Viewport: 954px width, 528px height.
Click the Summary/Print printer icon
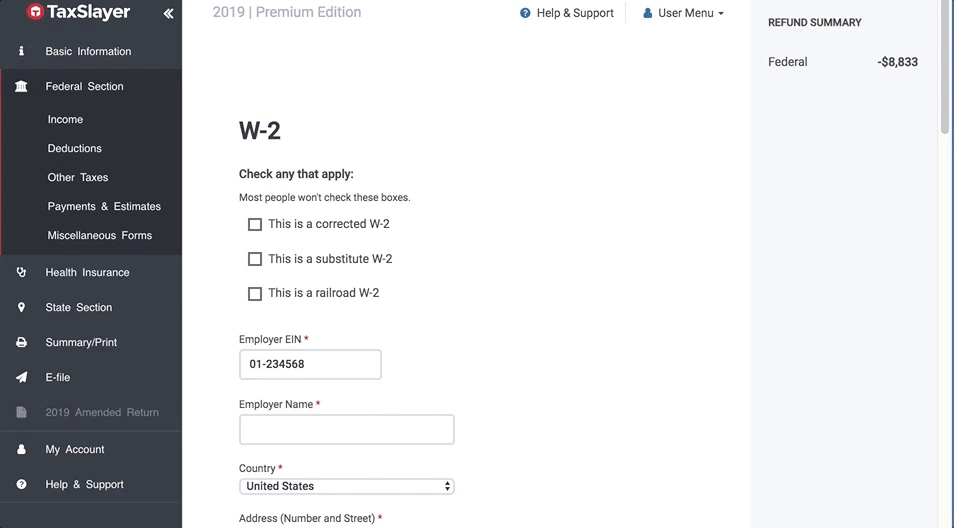21,342
